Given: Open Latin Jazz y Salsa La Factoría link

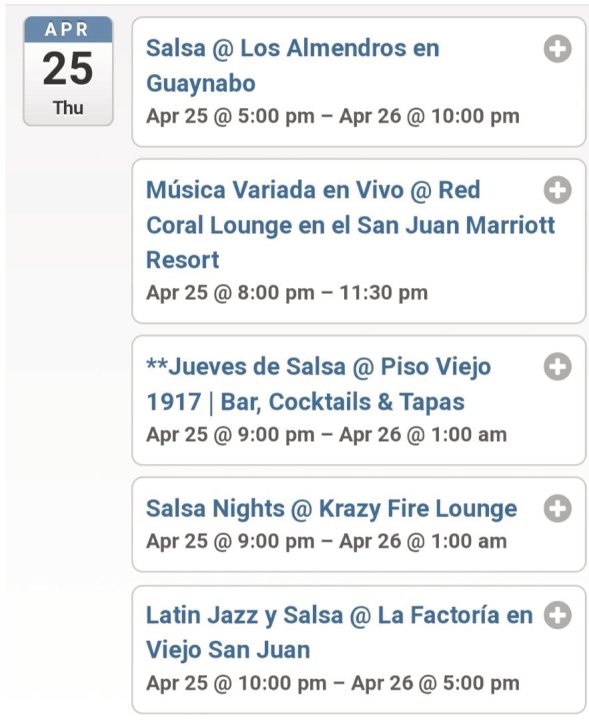Looking at the screenshot, I should coord(339,633).
